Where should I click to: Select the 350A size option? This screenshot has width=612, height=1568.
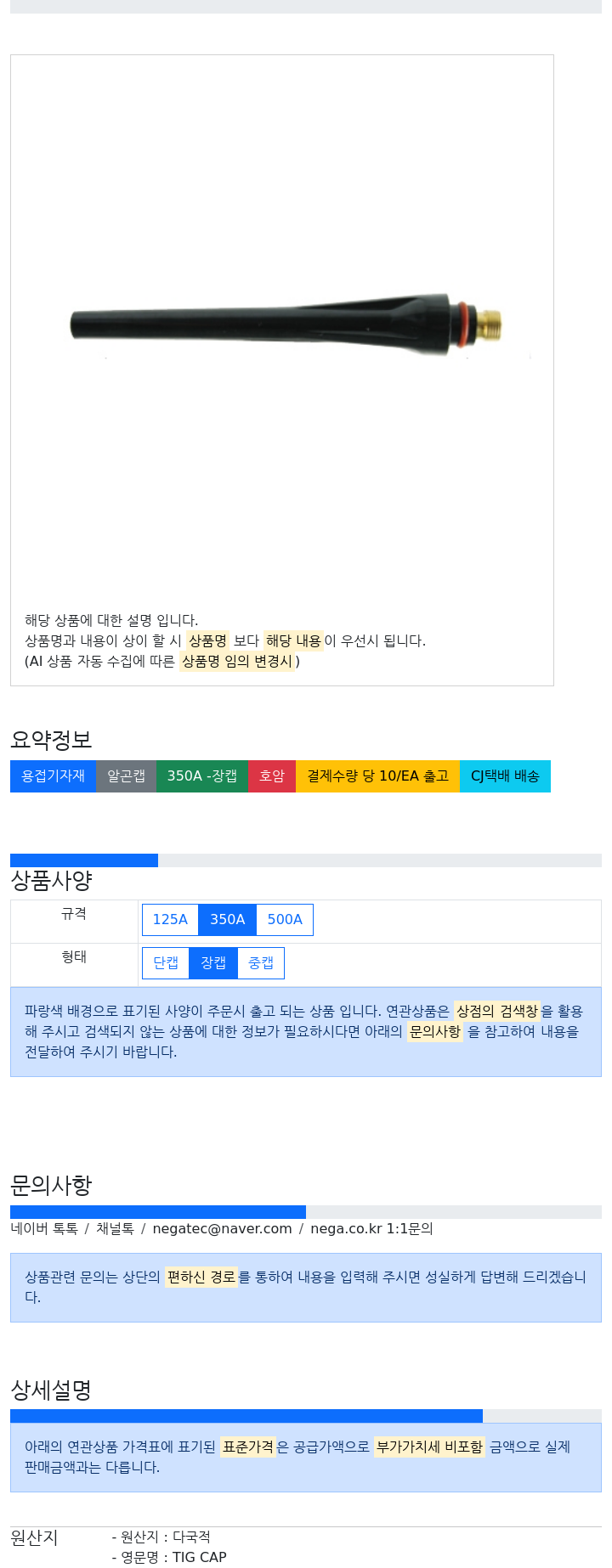point(227,920)
